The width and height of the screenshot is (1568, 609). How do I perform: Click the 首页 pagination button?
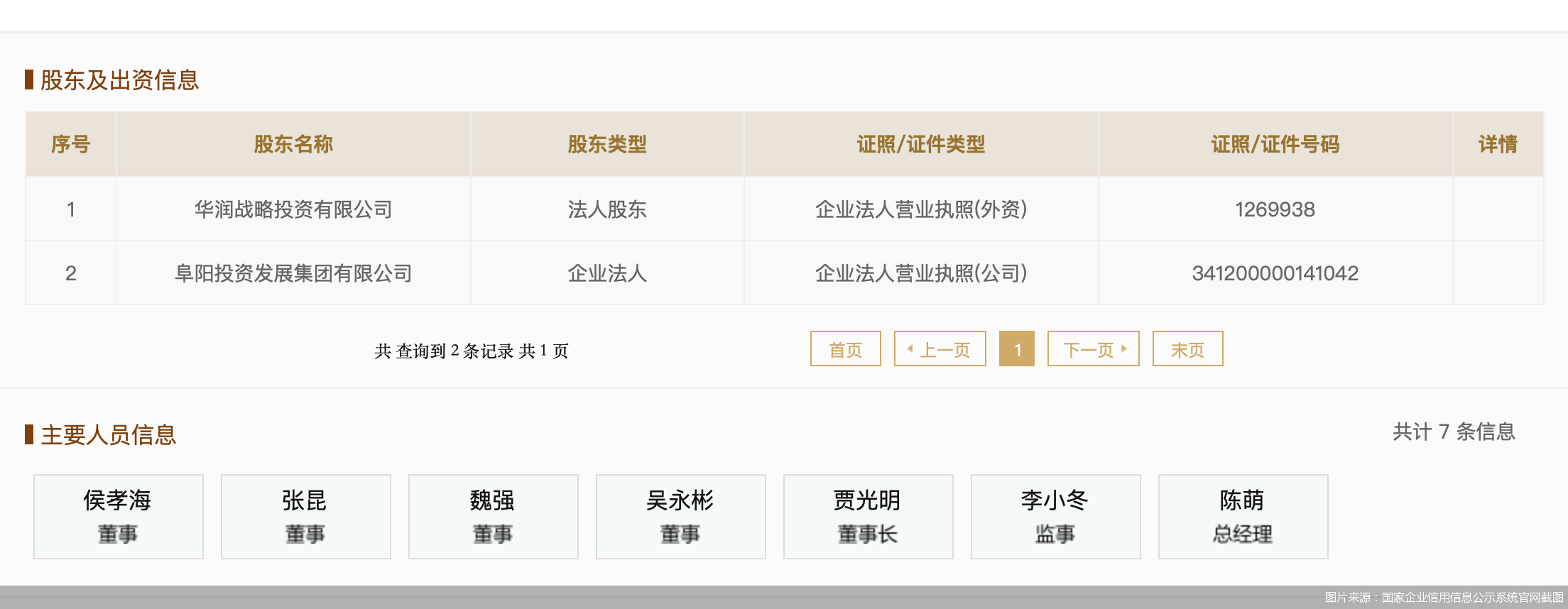click(845, 349)
